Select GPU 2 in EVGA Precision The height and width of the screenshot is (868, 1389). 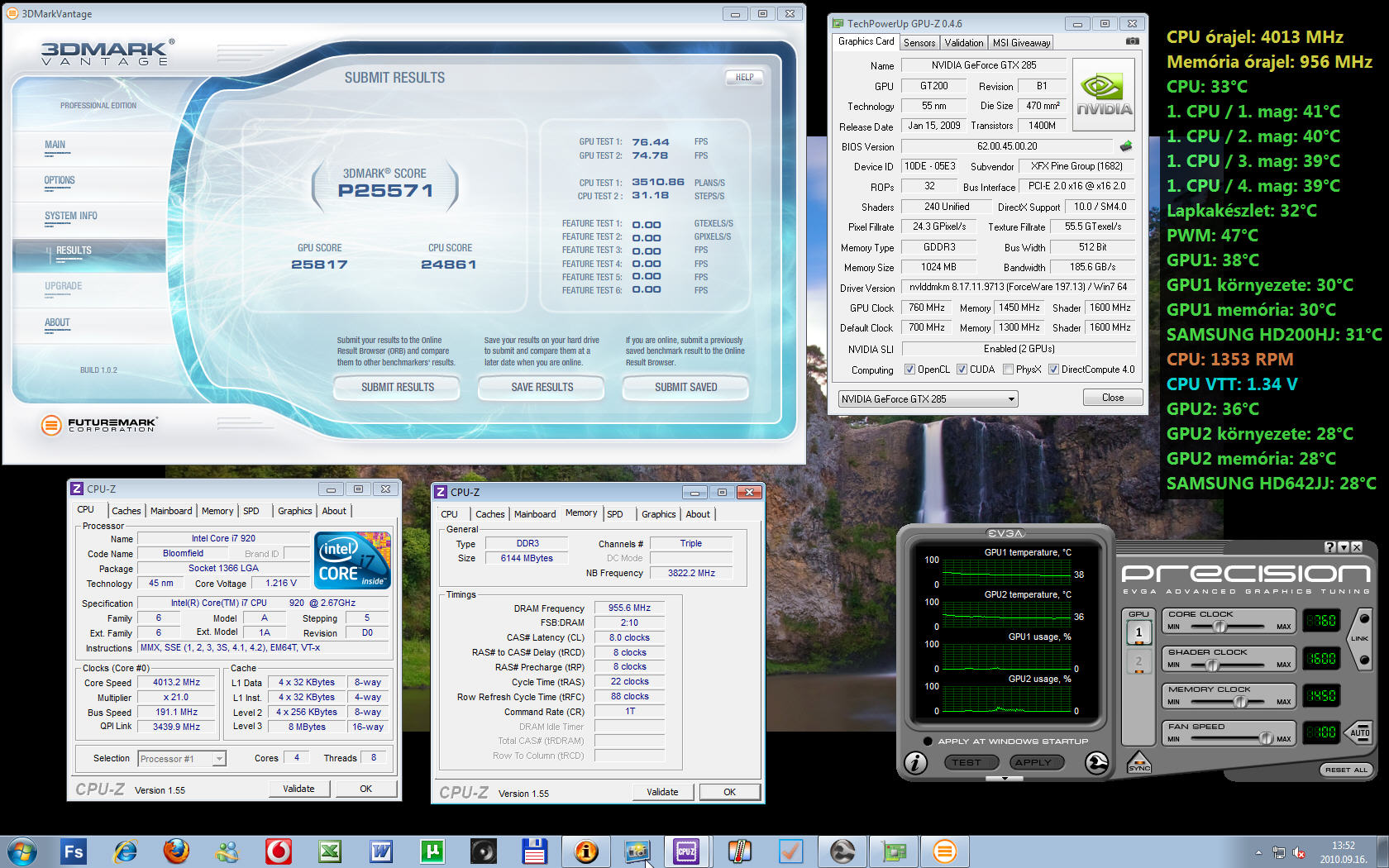point(1138,661)
